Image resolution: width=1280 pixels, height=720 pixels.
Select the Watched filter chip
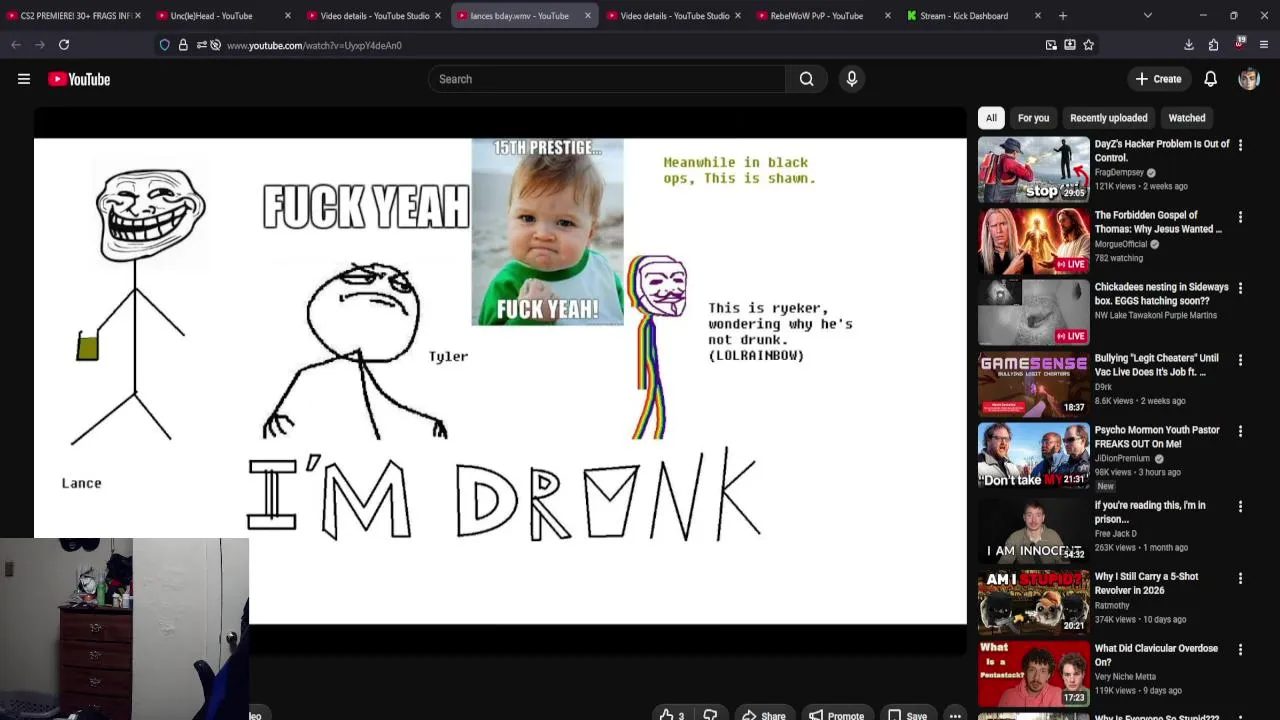[1186, 118]
